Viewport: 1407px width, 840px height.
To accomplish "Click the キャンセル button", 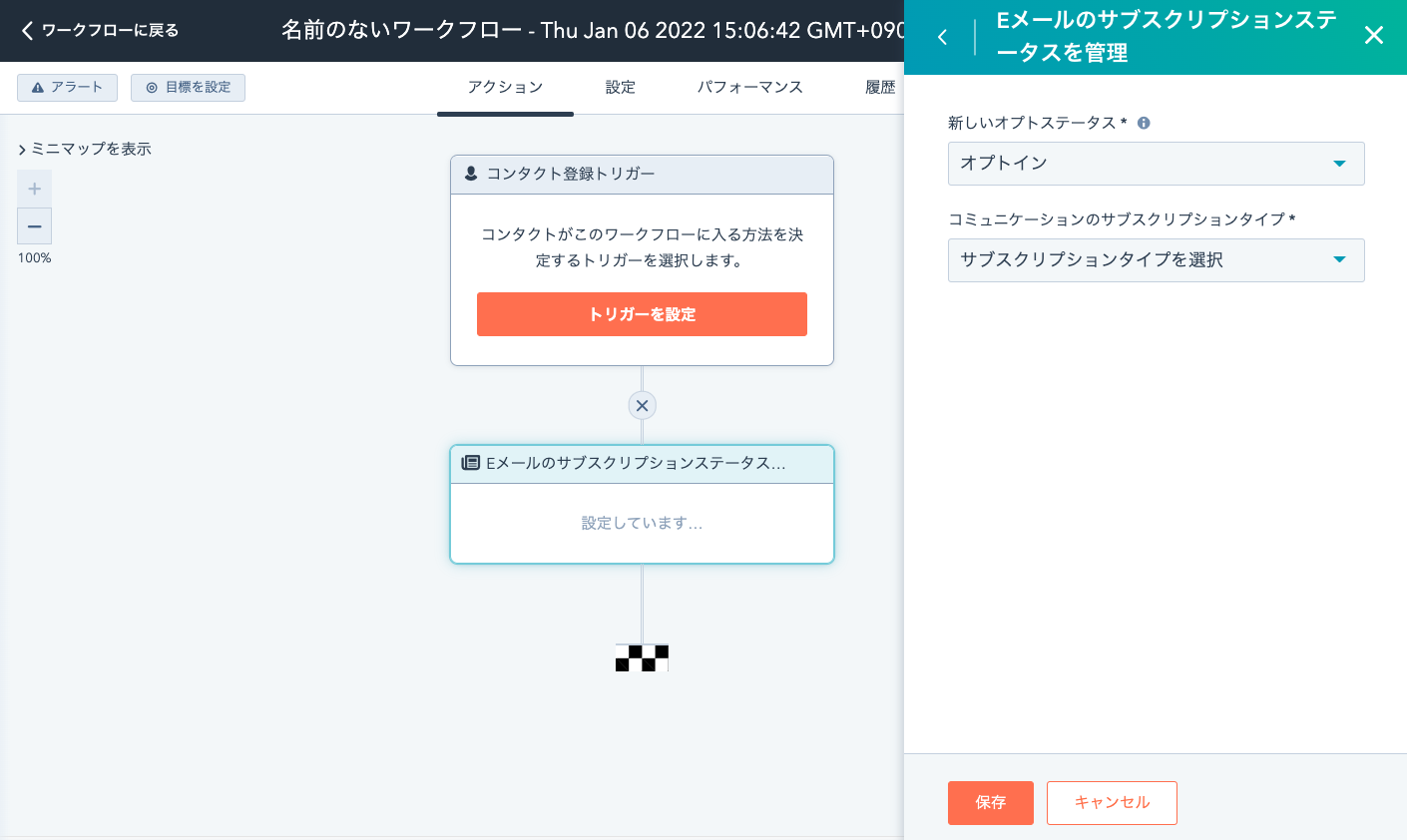I will pyautogui.click(x=1112, y=802).
